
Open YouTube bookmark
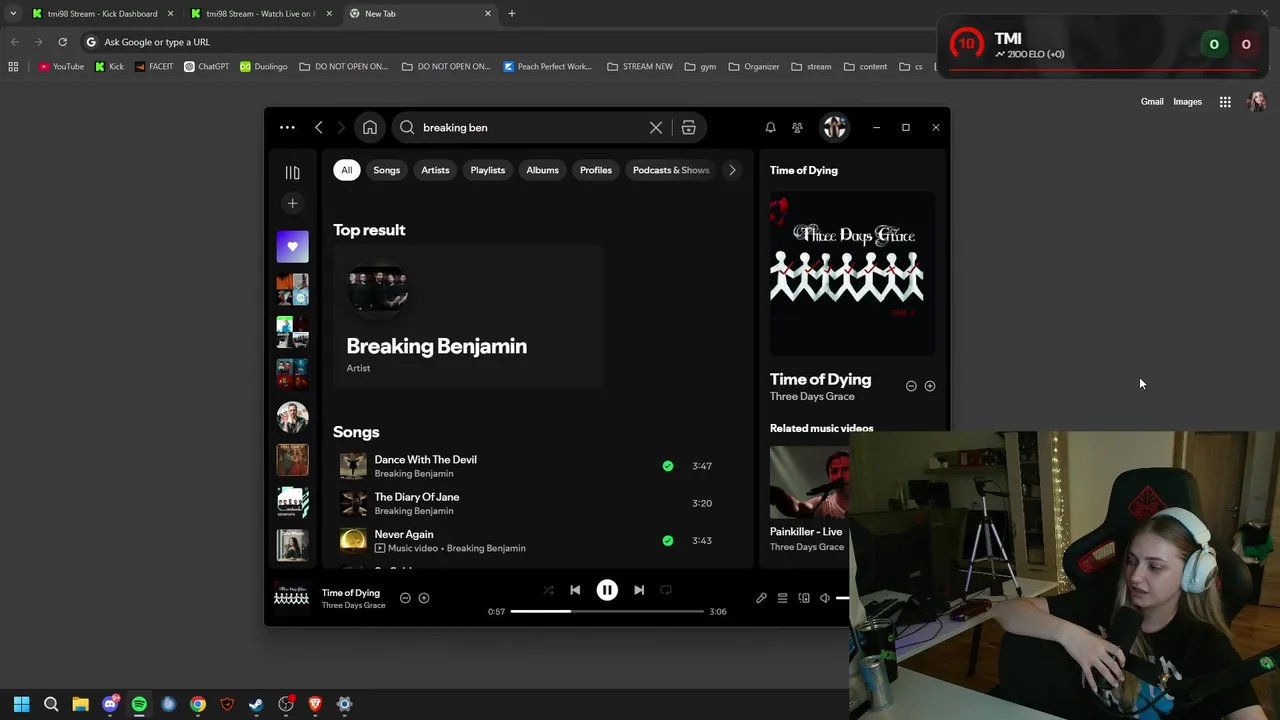pyautogui.click(x=61, y=67)
